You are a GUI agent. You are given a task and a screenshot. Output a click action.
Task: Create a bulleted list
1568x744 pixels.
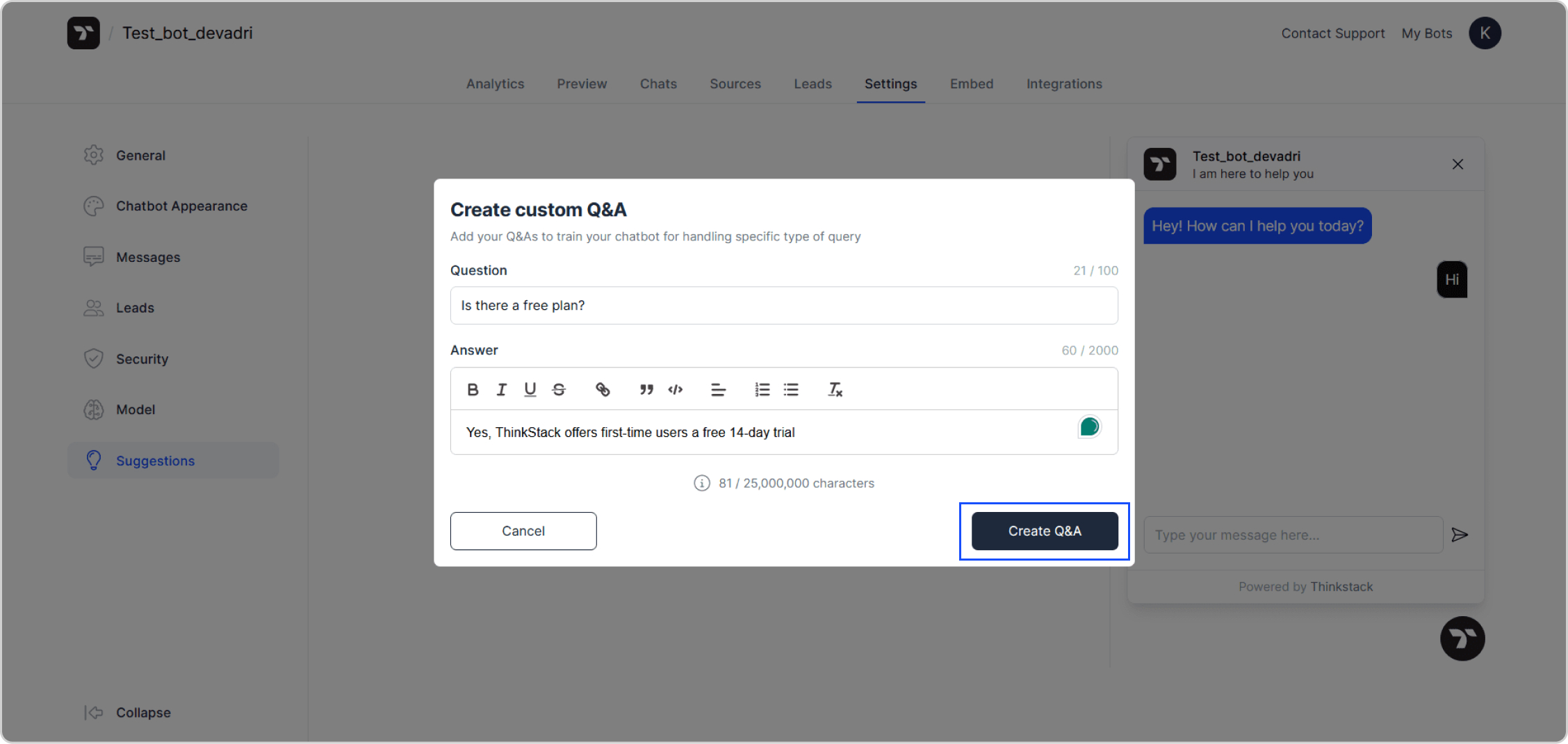(x=791, y=390)
